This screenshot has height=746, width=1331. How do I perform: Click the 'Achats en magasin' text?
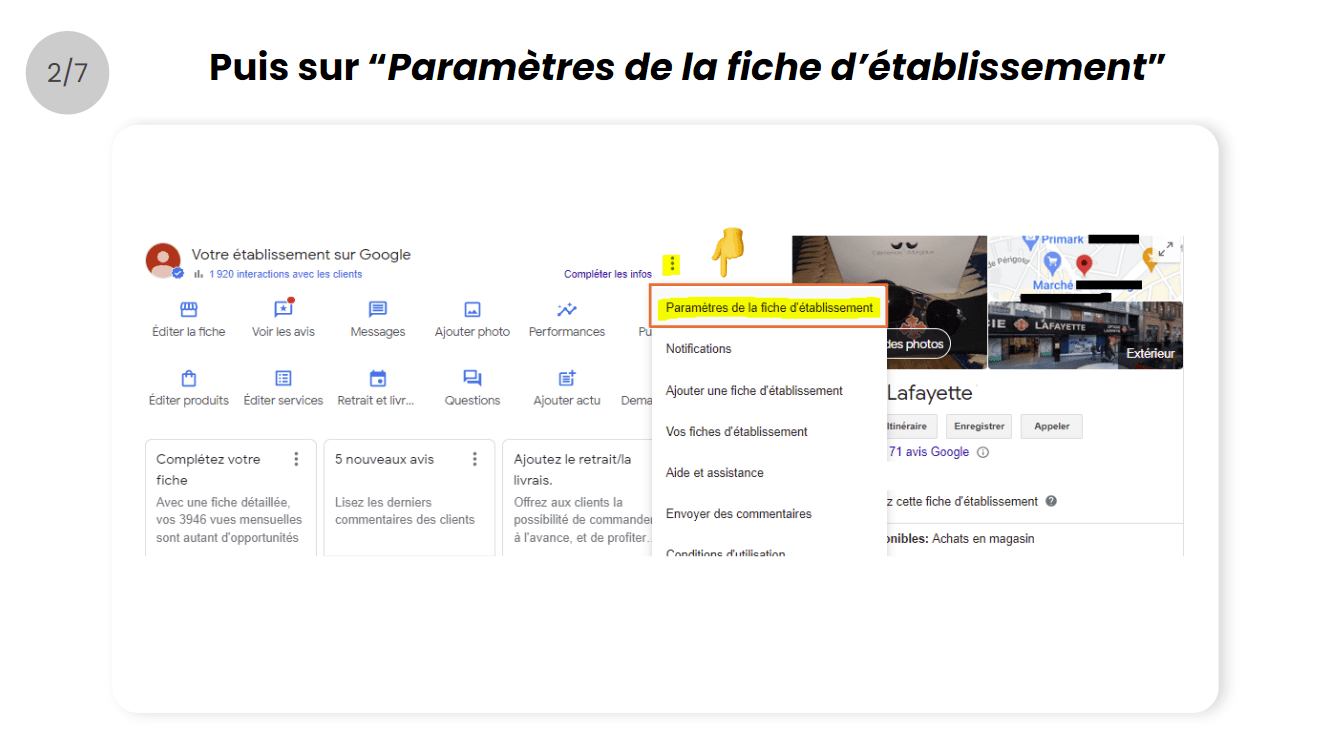coord(983,539)
